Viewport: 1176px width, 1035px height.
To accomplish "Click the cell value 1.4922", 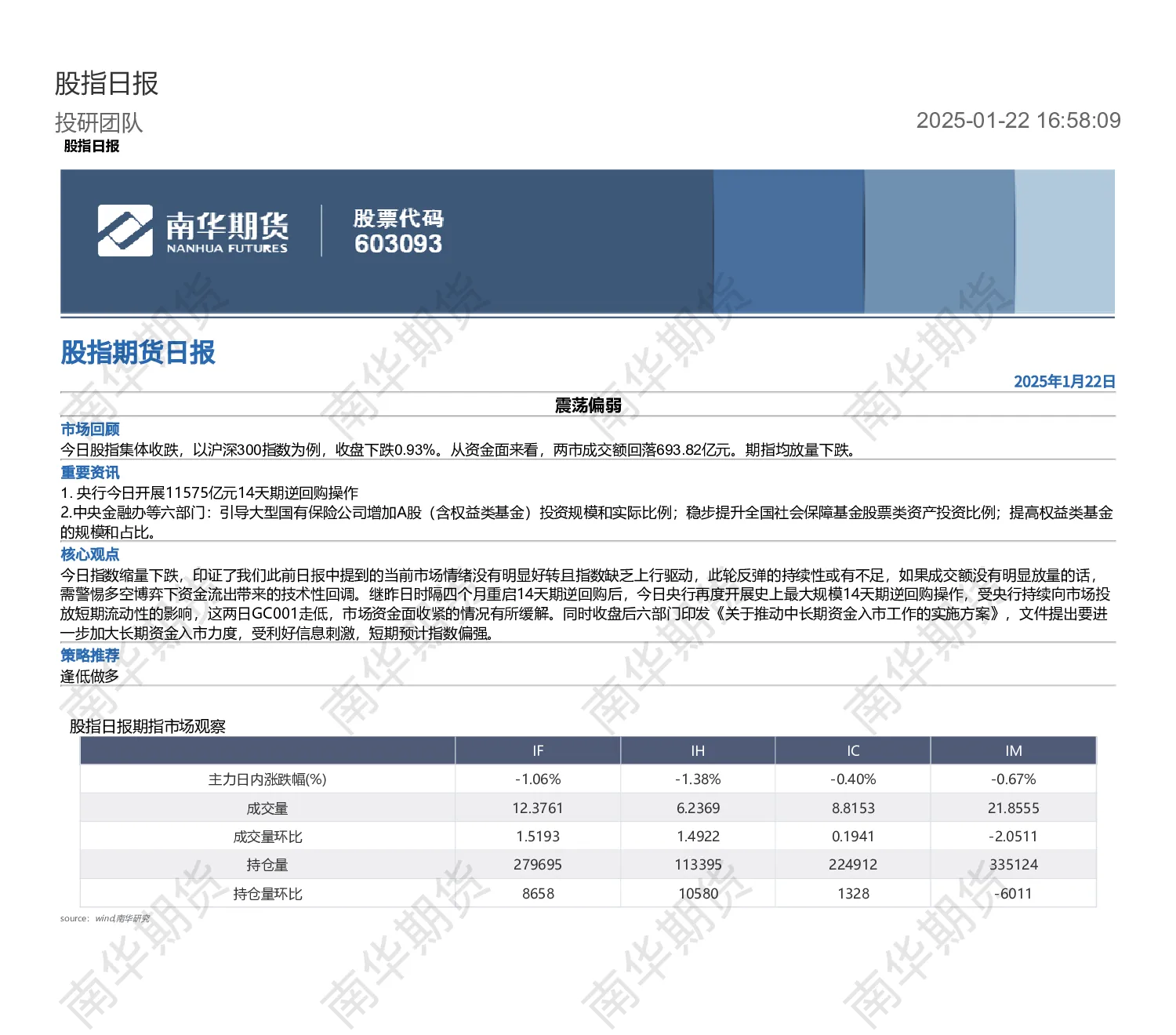I will click(x=698, y=837).
